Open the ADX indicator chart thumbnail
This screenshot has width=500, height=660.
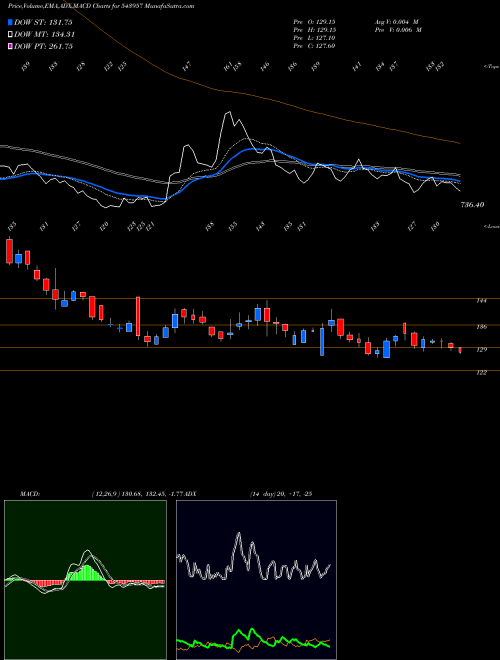coord(256,580)
